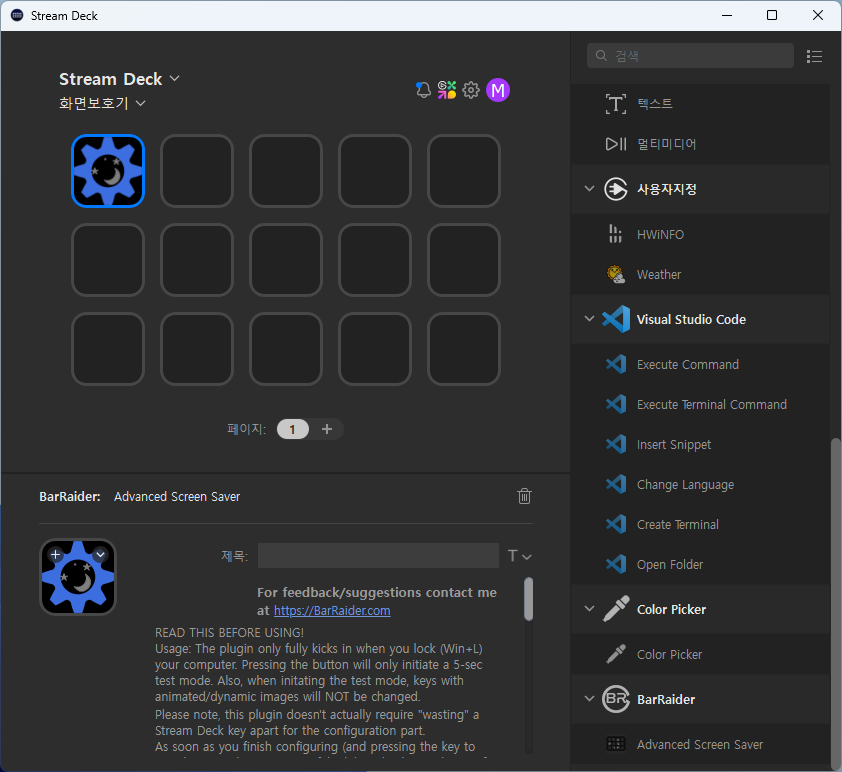842x772 pixels.
Task: Click the 'READ THIS BEFORE USING!' text
Action: tap(229, 632)
